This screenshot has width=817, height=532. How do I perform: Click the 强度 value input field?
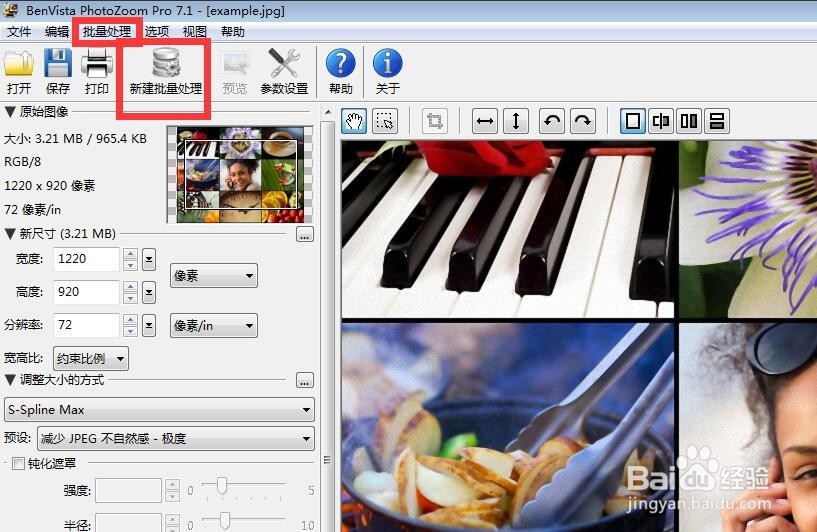128,490
